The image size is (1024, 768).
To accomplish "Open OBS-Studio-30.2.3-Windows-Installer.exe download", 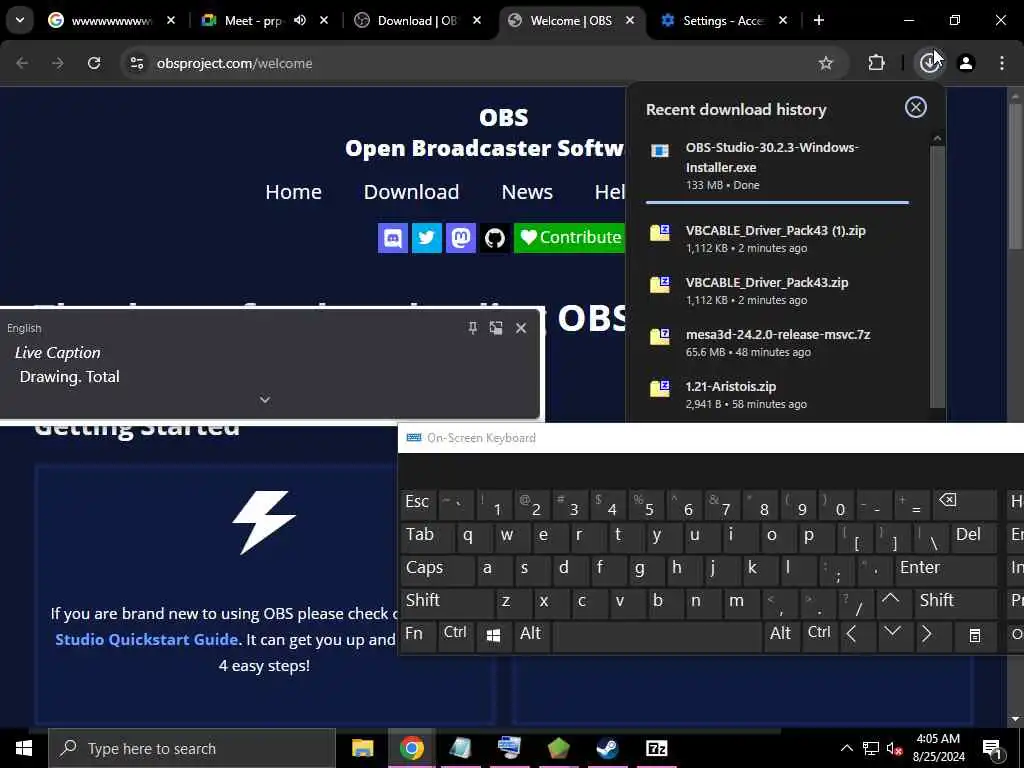I will tap(777, 165).
